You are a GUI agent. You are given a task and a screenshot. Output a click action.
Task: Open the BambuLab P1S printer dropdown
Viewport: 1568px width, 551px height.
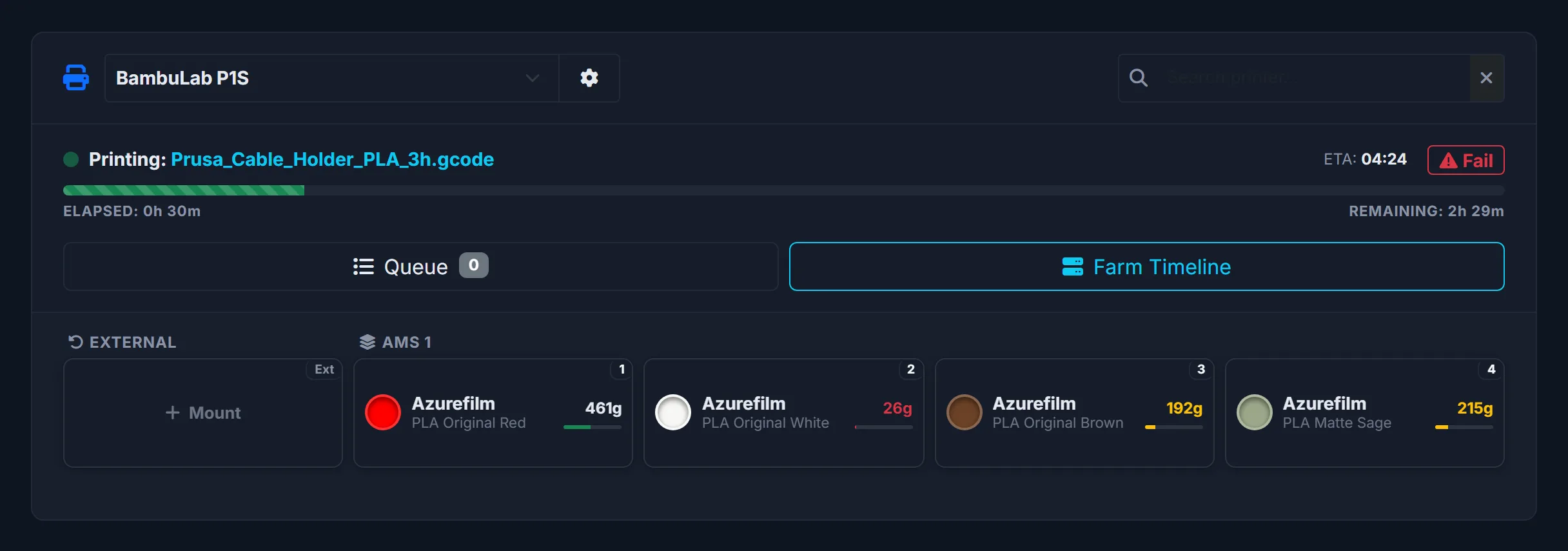pyautogui.click(x=332, y=78)
